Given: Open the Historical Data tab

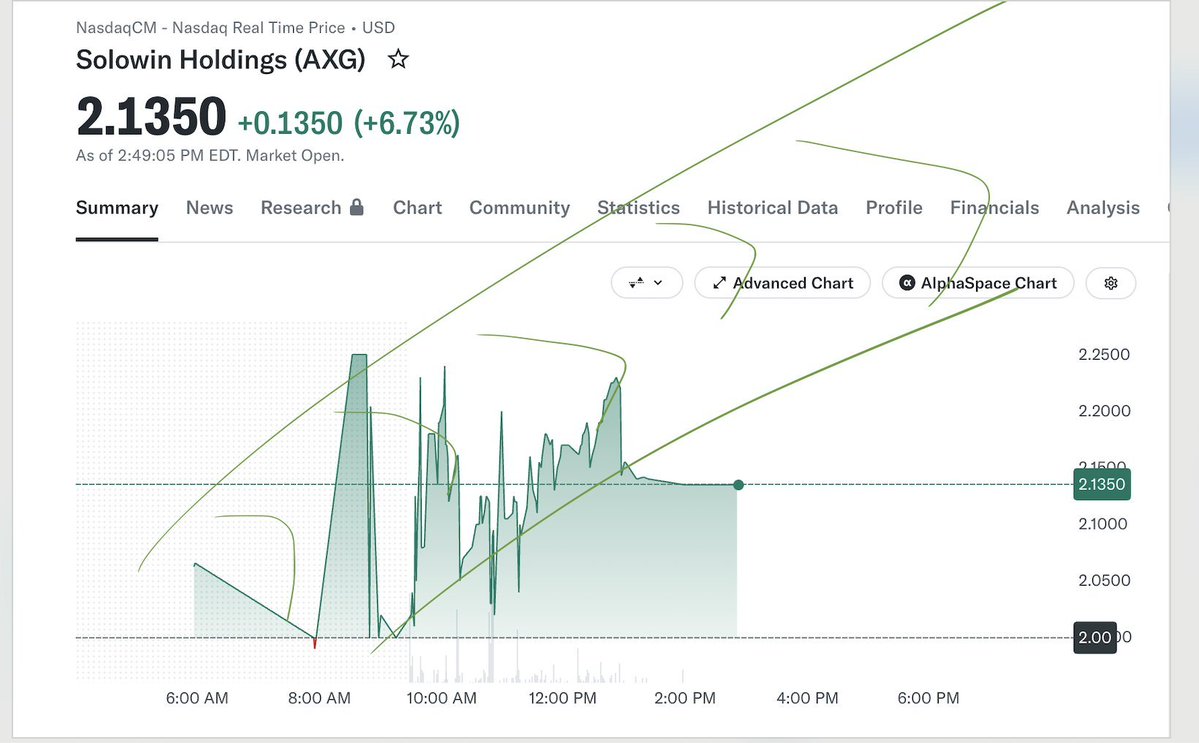Looking at the screenshot, I should click(x=772, y=208).
